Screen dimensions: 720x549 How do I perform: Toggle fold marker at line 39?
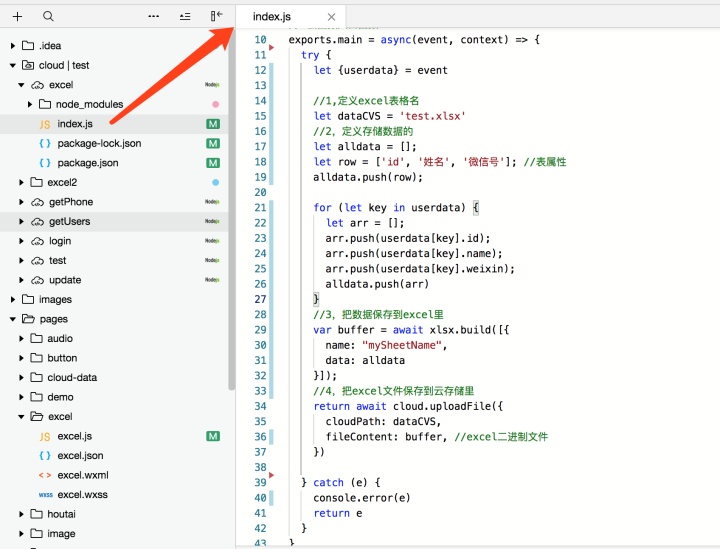(x=271, y=475)
